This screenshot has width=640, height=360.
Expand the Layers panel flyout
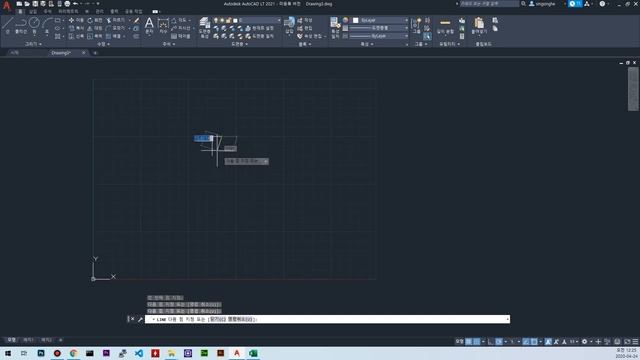tap(240, 44)
